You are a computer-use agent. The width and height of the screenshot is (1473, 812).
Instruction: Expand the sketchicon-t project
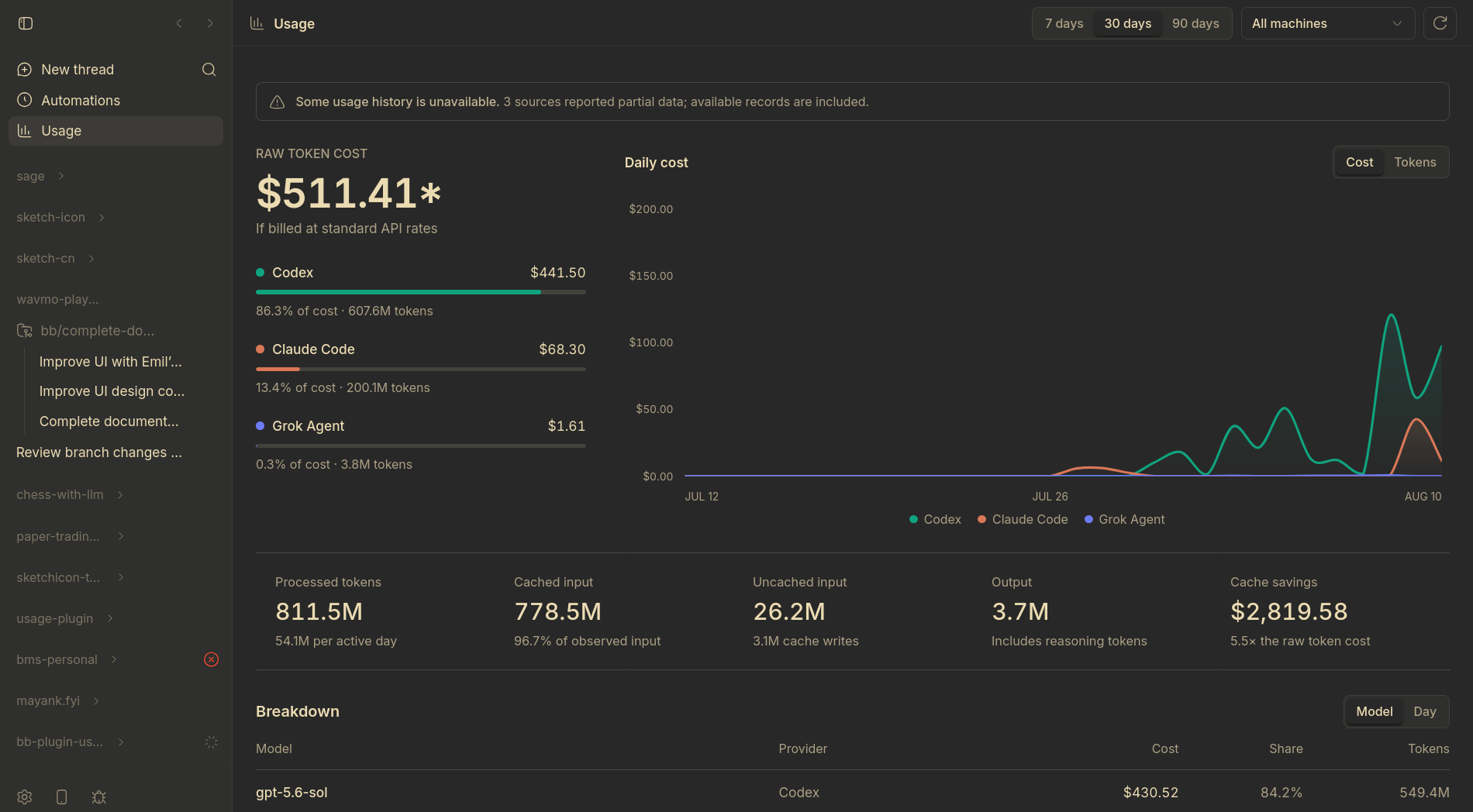pyautogui.click(x=121, y=577)
